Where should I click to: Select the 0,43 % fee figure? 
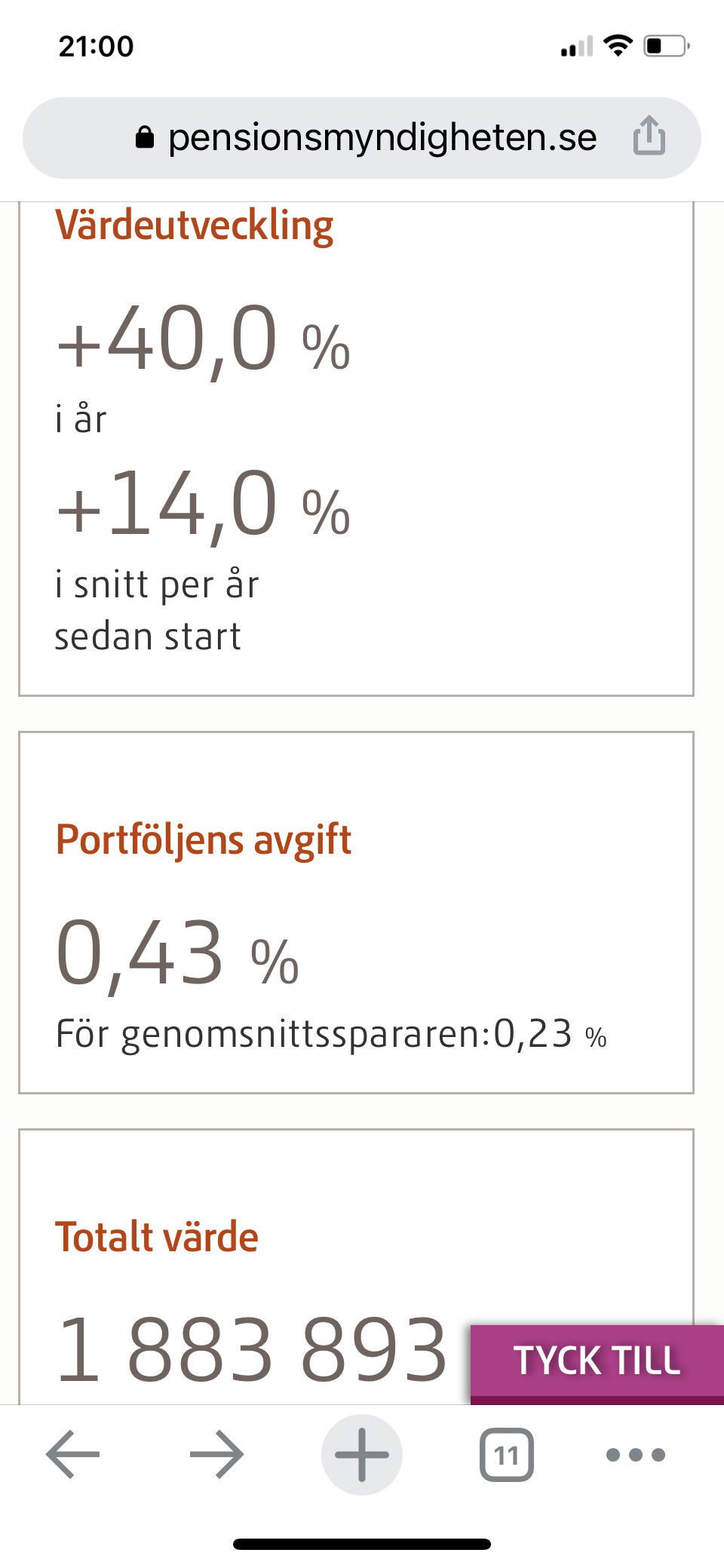point(178,954)
